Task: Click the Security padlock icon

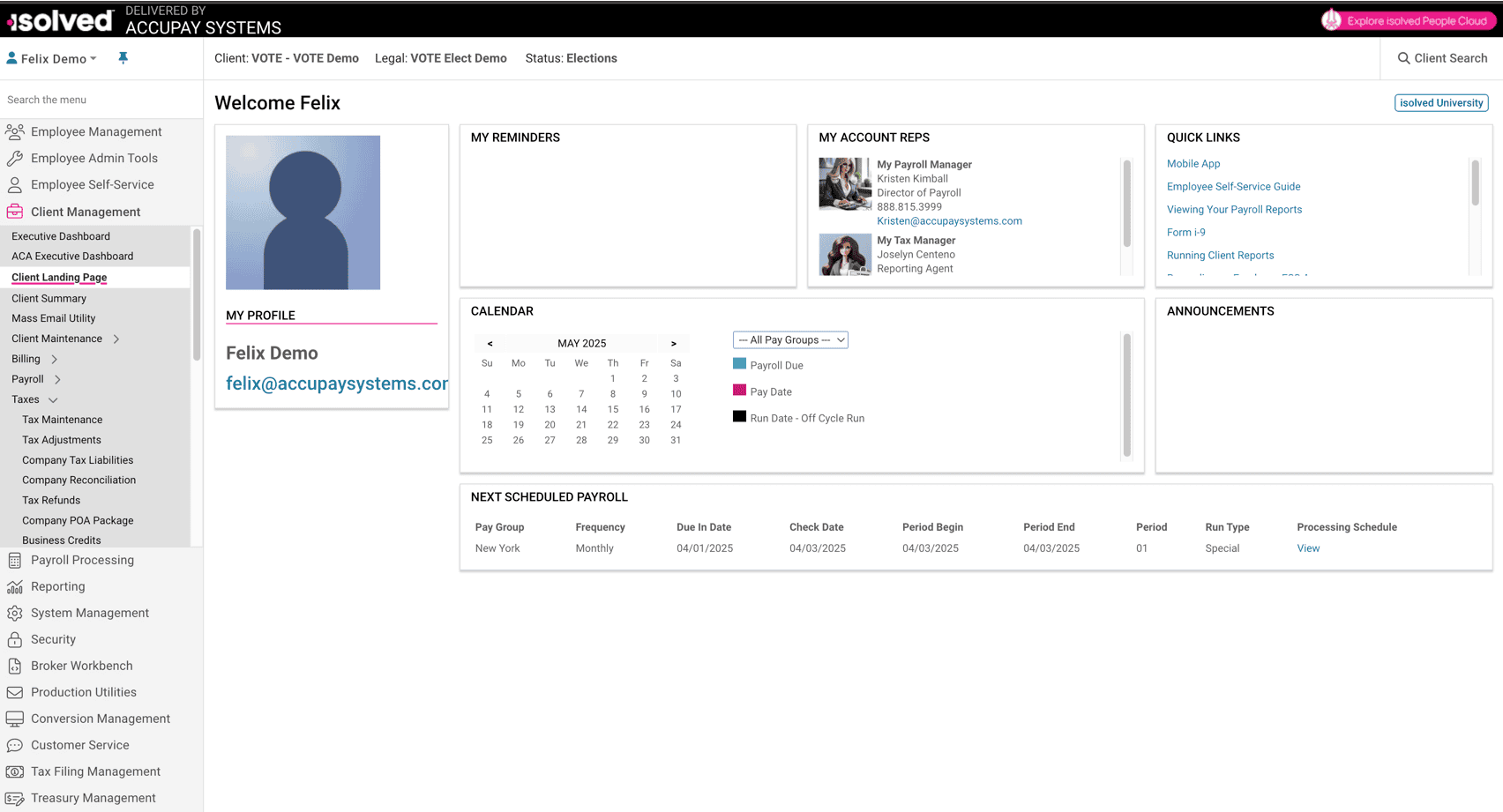Action: 15,640
